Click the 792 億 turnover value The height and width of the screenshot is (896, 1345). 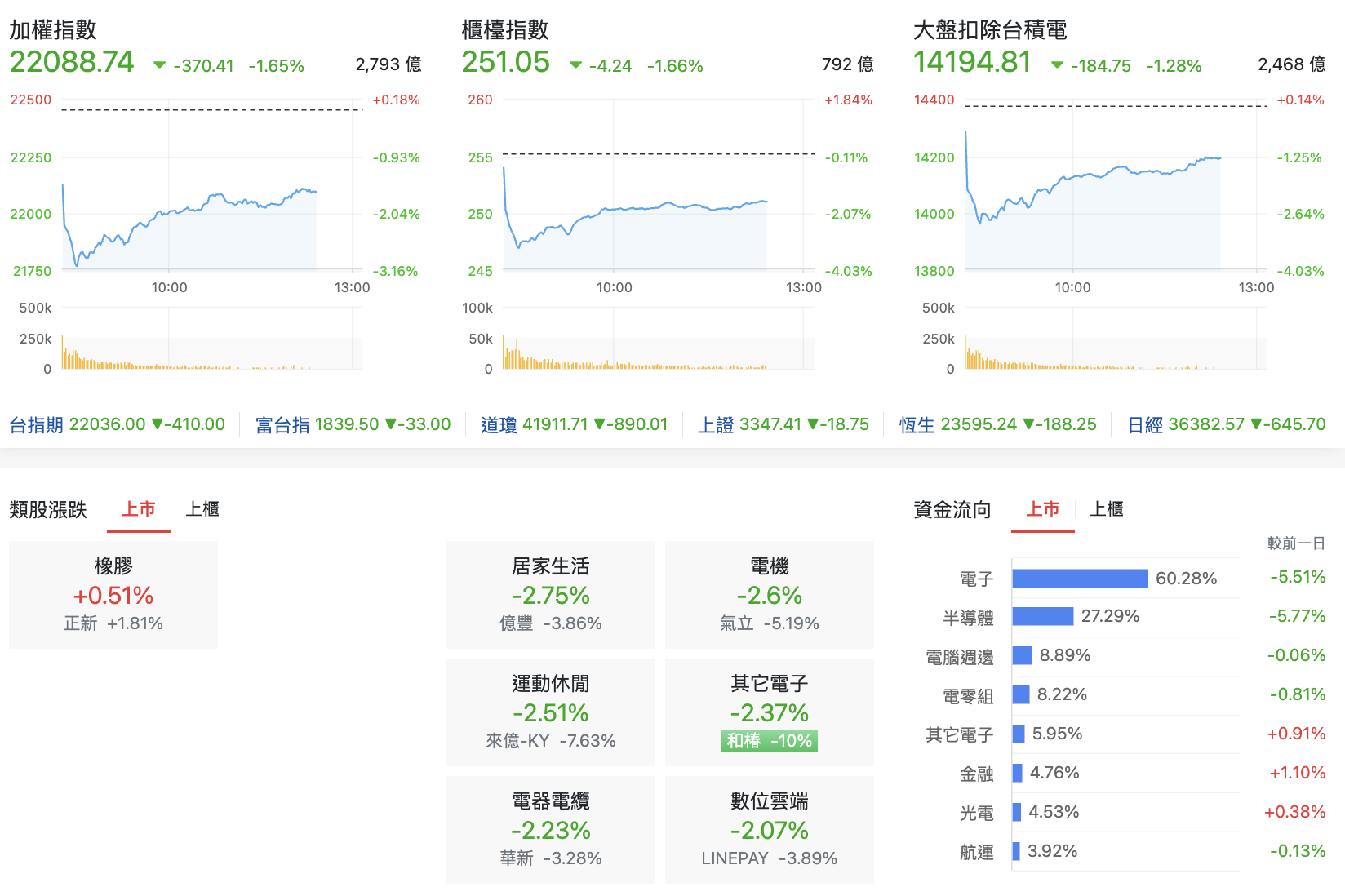tap(847, 64)
